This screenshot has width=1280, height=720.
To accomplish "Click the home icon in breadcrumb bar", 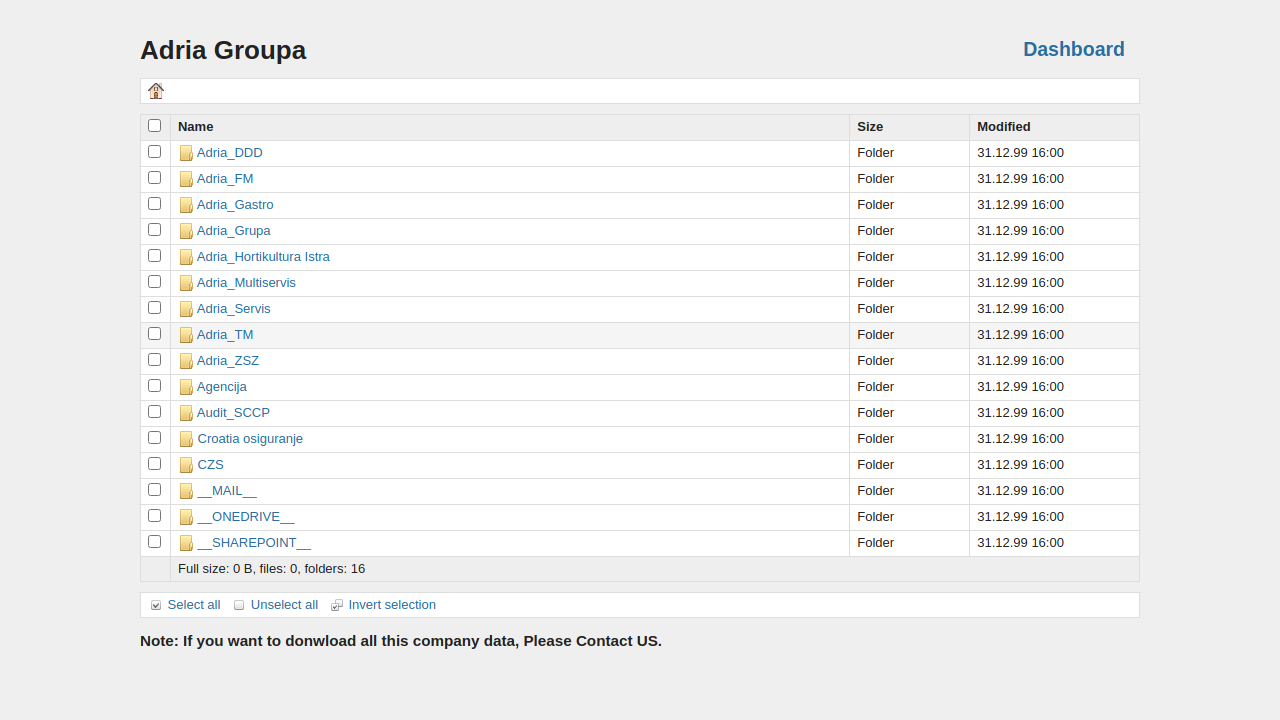I will [x=156, y=91].
